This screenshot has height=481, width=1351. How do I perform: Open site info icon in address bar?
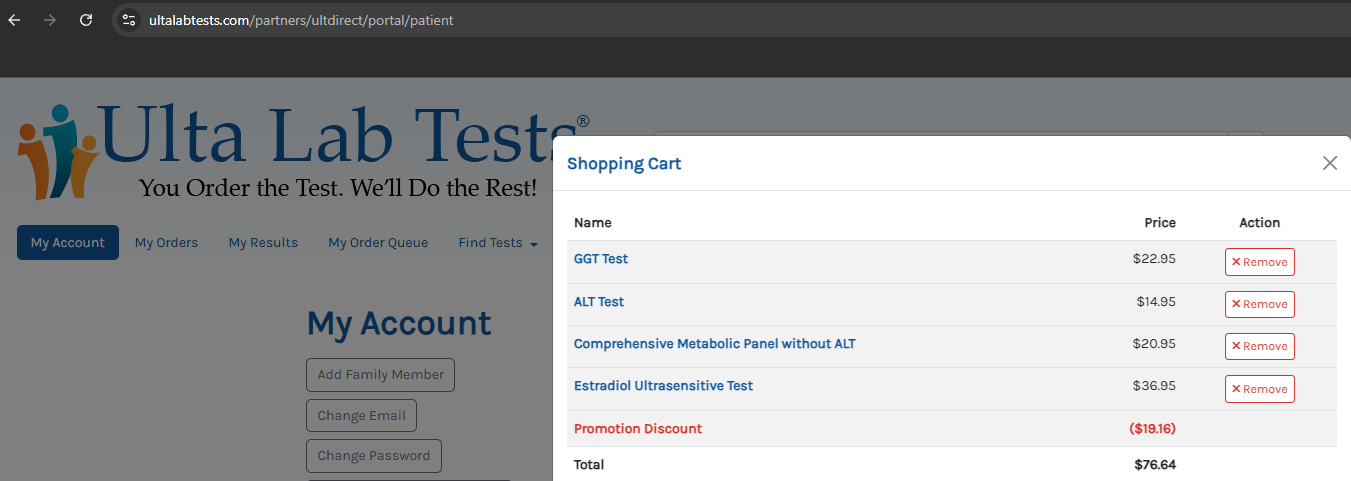[x=128, y=20]
